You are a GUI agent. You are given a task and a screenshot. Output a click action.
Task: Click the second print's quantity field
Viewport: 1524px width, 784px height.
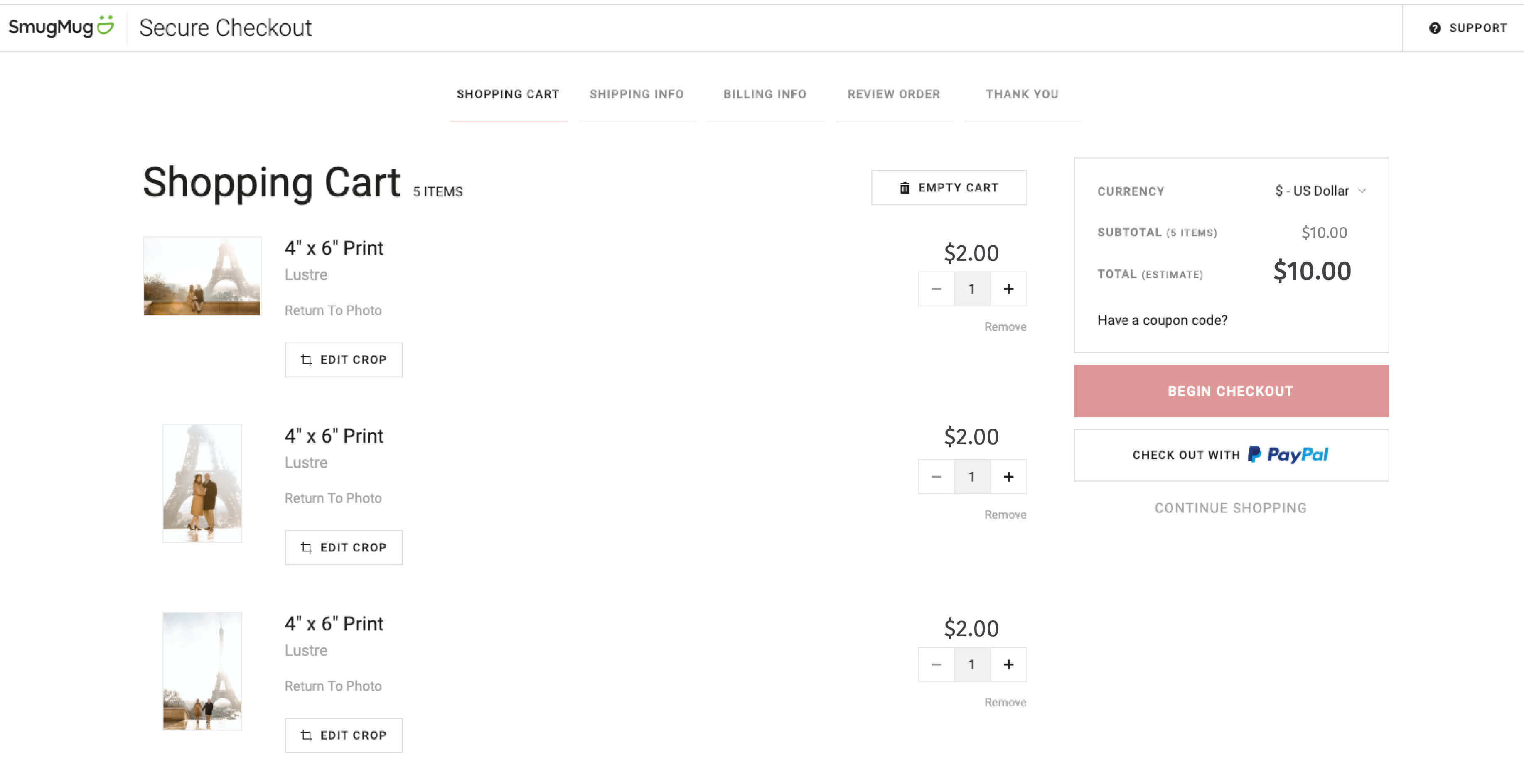(x=972, y=477)
